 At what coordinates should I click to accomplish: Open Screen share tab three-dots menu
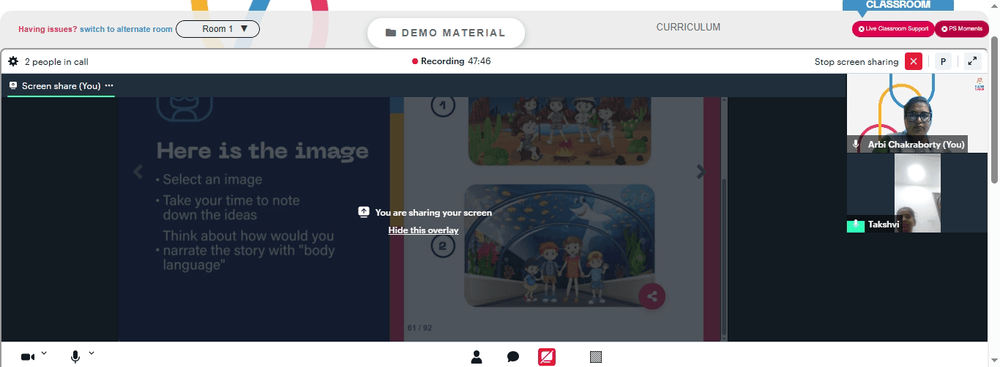109,86
